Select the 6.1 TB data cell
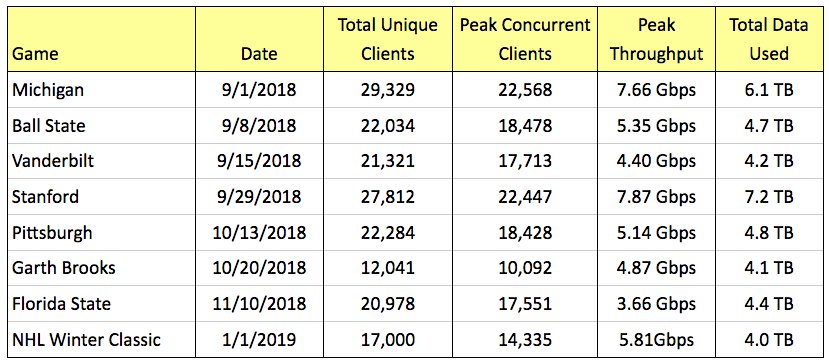 [x=769, y=90]
